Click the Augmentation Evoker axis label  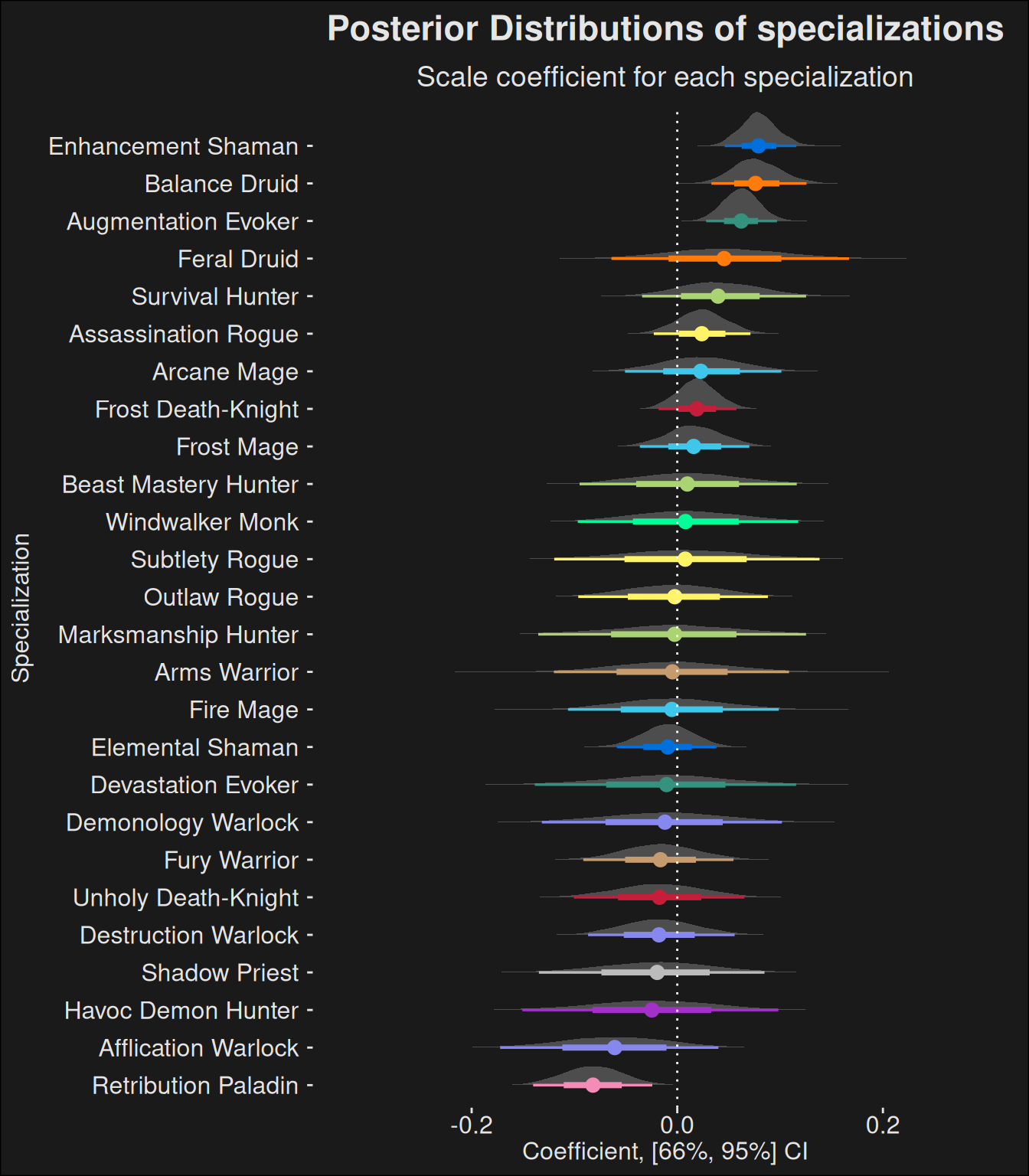(x=182, y=221)
